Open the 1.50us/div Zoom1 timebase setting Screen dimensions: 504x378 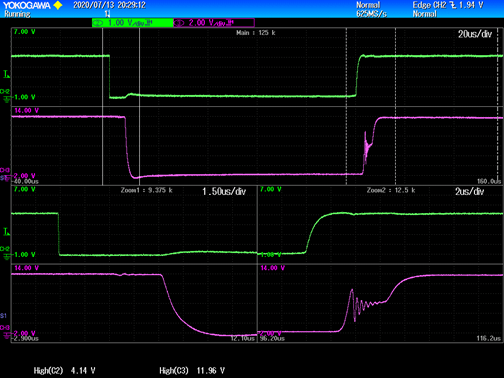pos(224,191)
